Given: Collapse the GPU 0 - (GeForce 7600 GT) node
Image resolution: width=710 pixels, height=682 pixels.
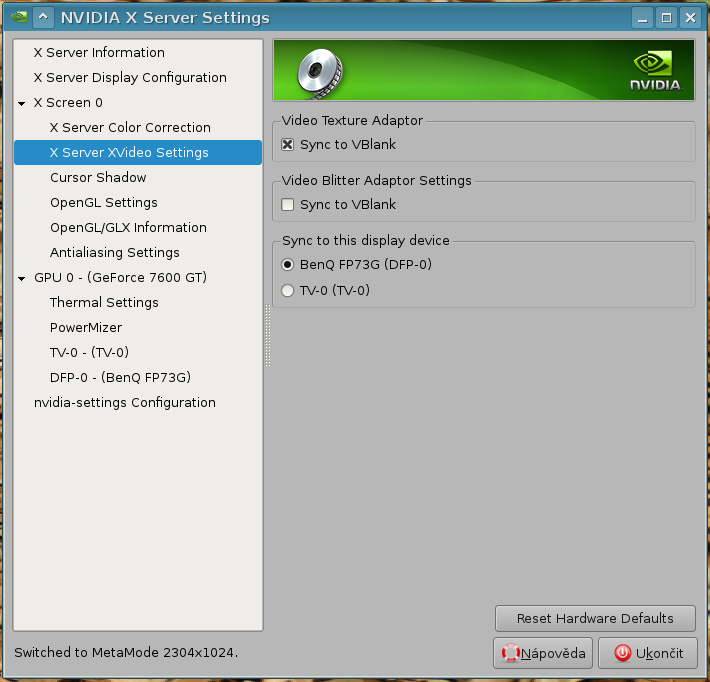Looking at the screenshot, I should (22, 279).
